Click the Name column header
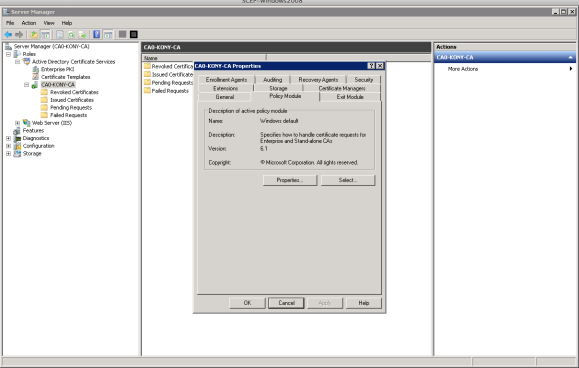Screen dimensions: 579x368 pos(204,58)
